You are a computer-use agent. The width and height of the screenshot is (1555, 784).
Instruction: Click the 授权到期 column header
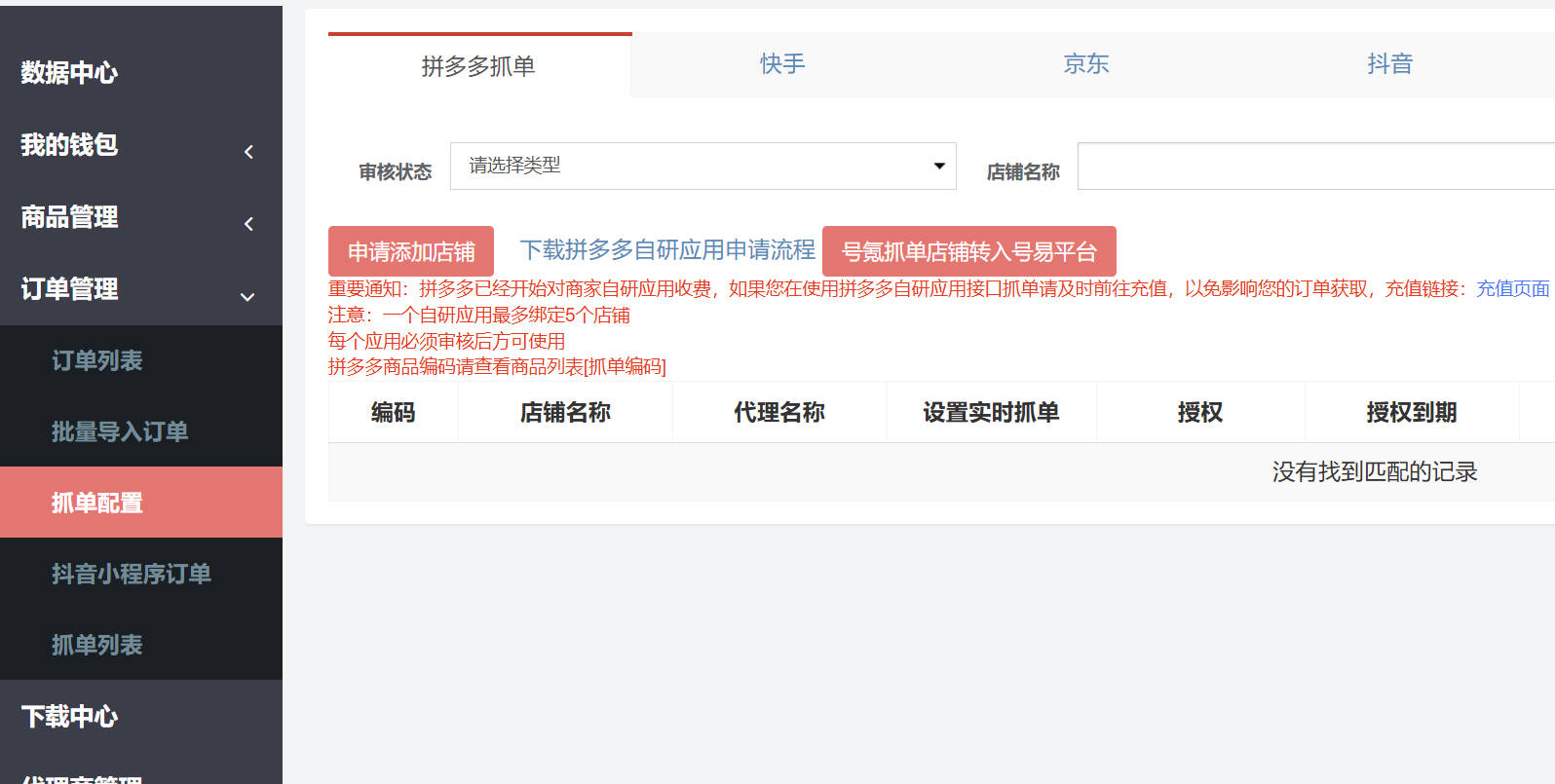coord(1412,412)
